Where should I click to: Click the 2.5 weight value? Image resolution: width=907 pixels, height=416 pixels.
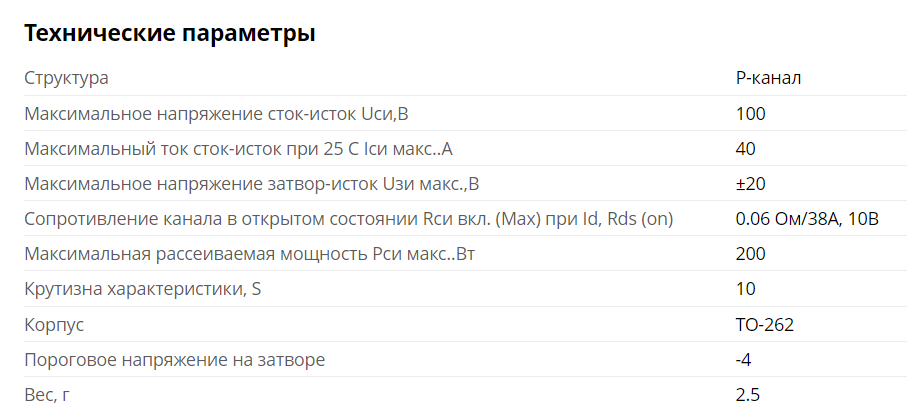pos(747,395)
